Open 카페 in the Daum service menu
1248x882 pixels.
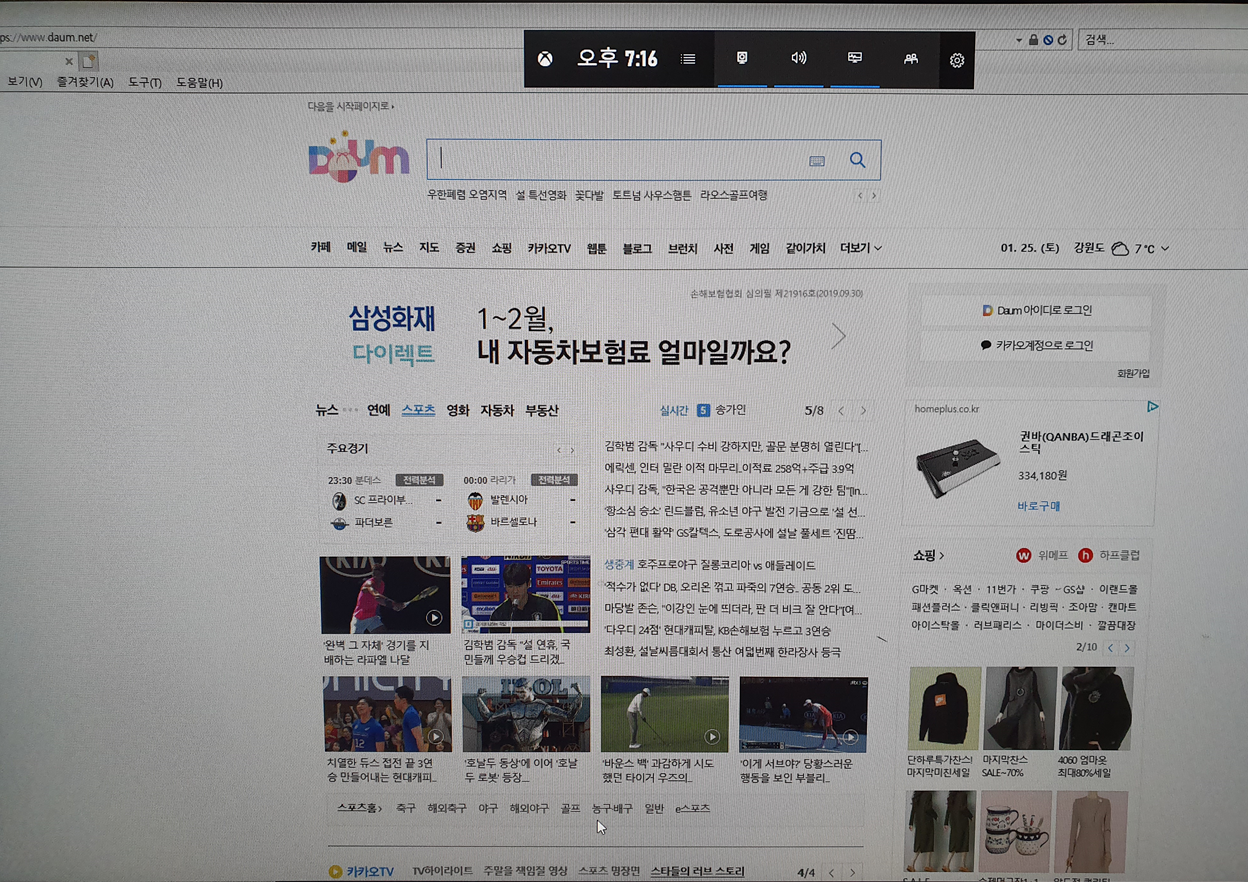coord(320,247)
